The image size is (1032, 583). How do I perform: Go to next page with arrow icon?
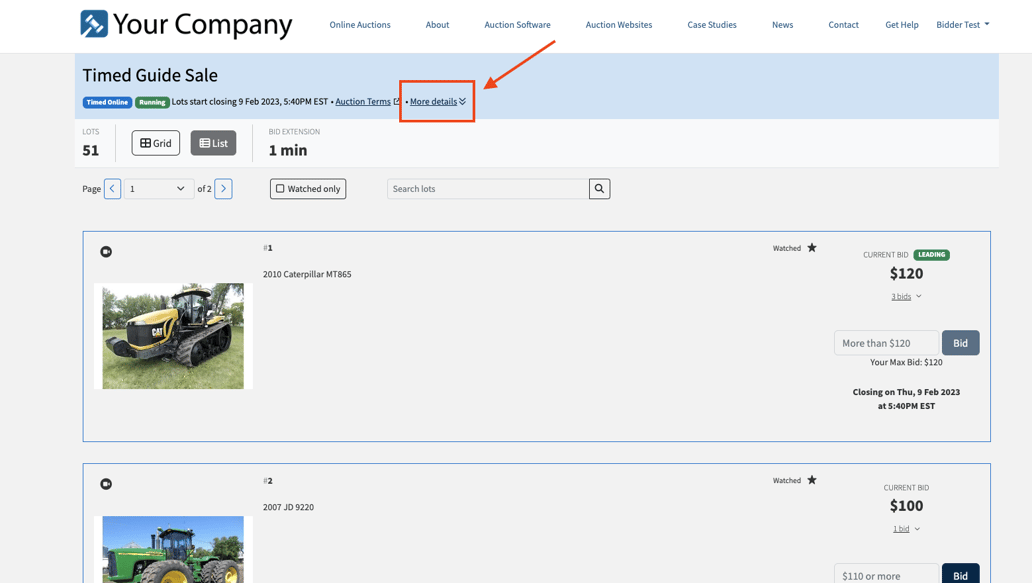click(223, 188)
